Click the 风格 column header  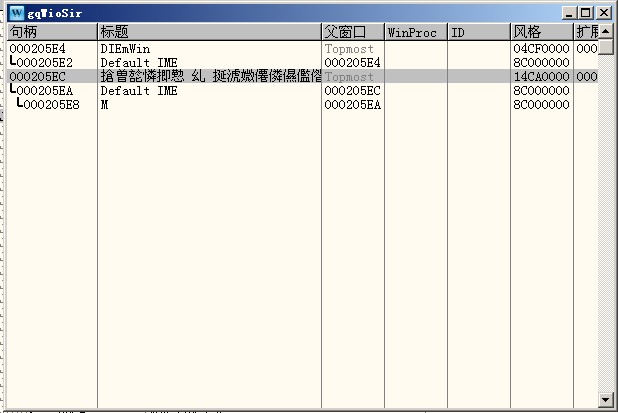click(x=541, y=32)
